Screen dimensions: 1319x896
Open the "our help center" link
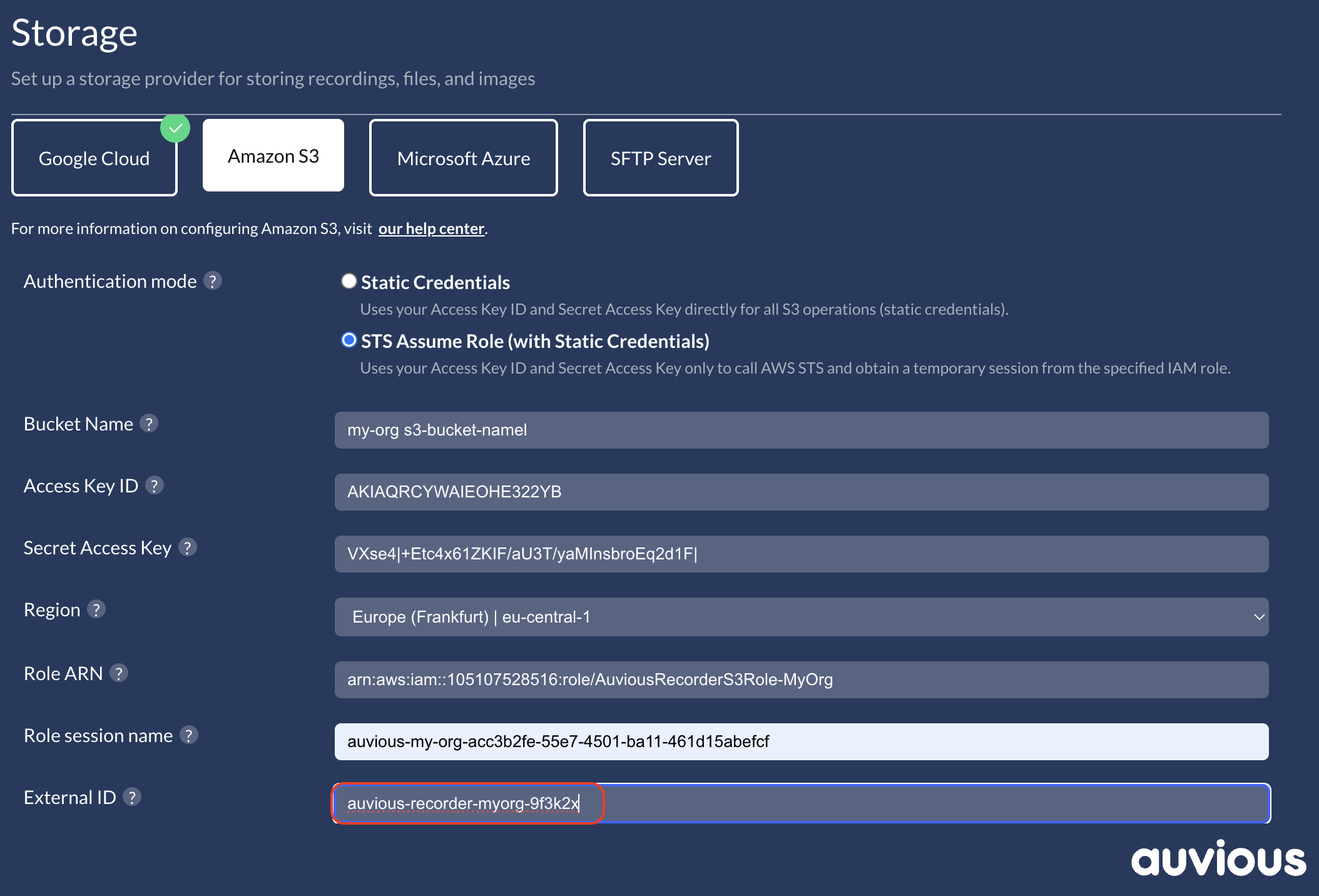tap(431, 229)
